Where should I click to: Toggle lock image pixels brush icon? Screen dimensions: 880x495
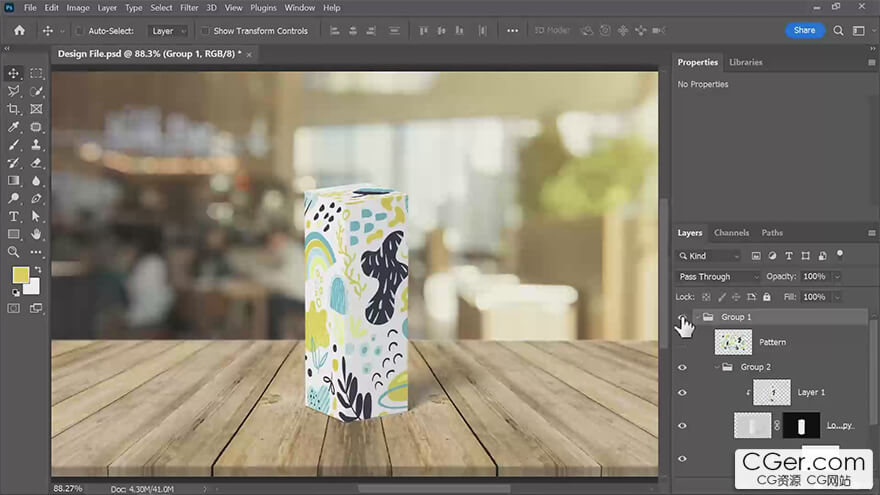pyautogui.click(x=722, y=297)
